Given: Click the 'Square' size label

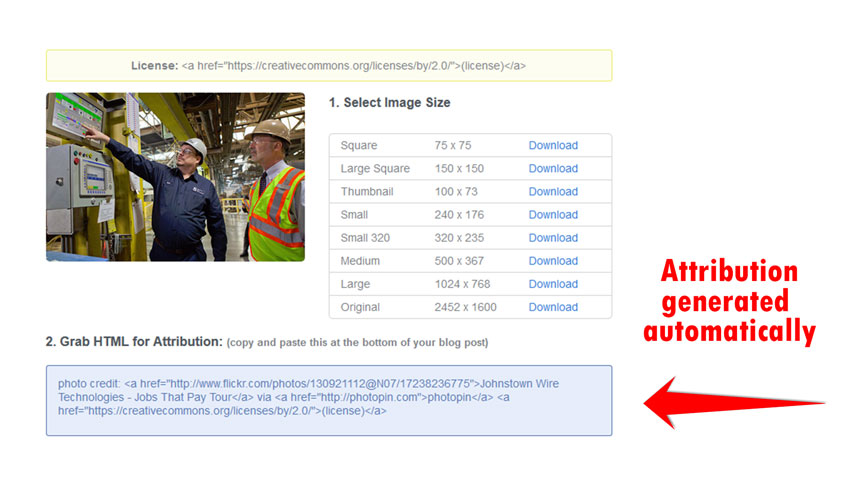Looking at the screenshot, I should click(359, 145).
